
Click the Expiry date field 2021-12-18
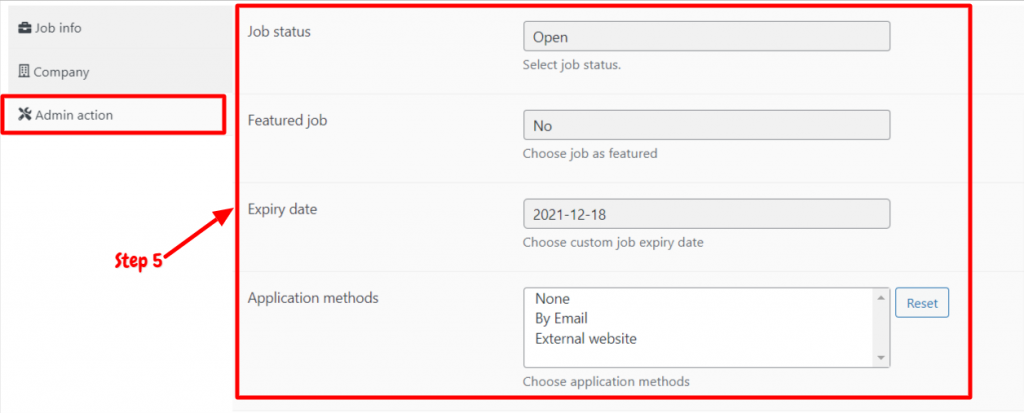tap(707, 214)
